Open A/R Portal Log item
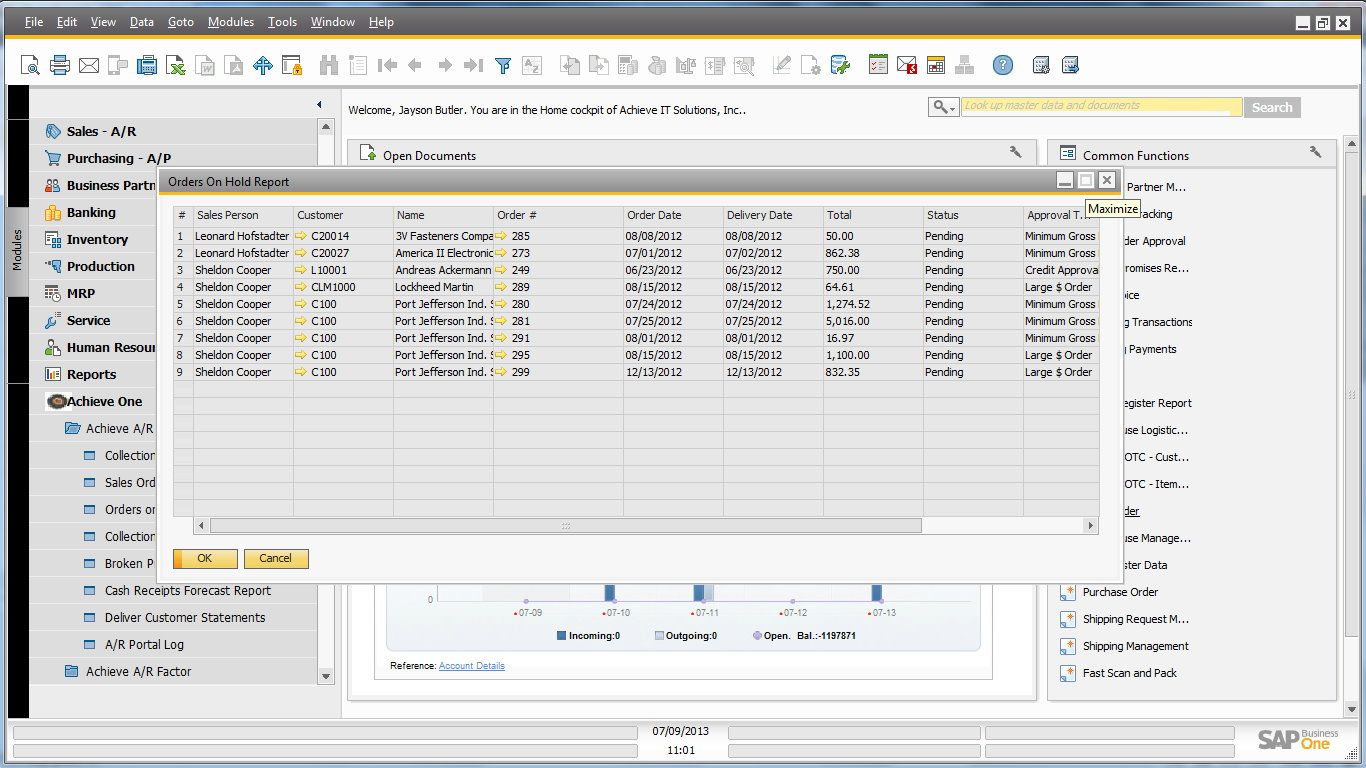The image size is (1366, 768). [x=144, y=644]
